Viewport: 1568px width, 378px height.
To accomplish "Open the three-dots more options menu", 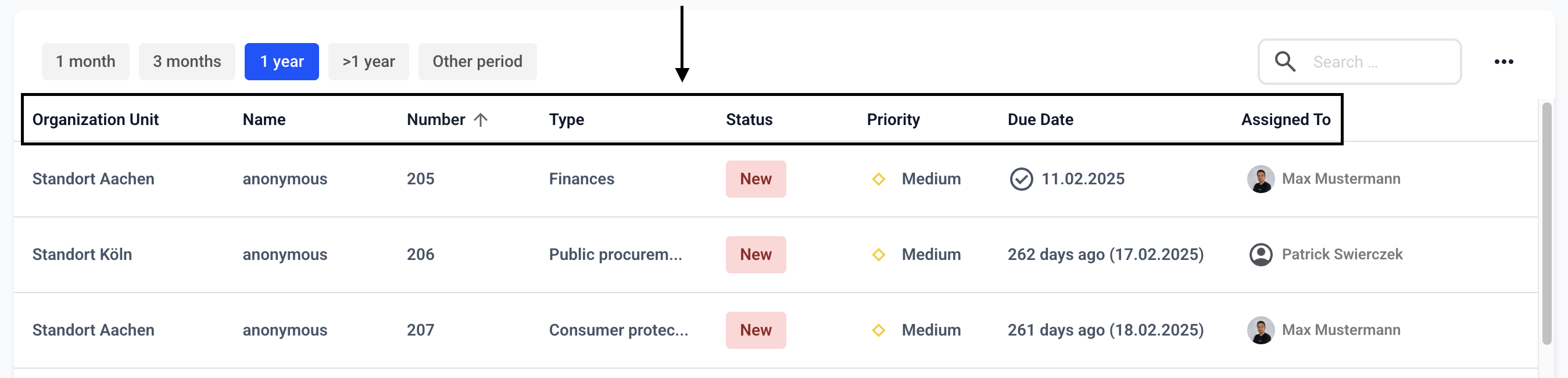I will (x=1503, y=62).
